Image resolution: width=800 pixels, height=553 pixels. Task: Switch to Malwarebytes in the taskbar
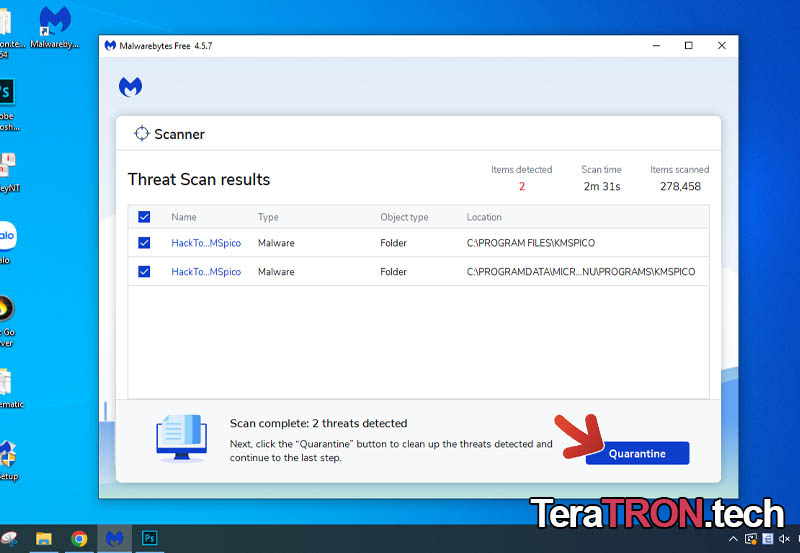(114, 538)
